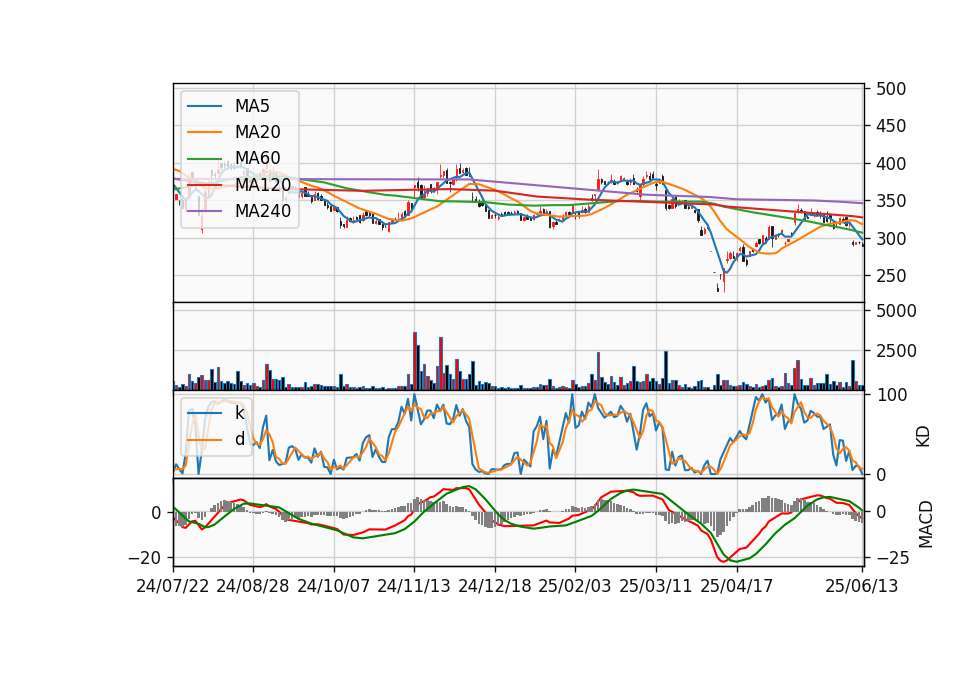960x690 pixels.
Task: Click the MA240 legend label
Action: point(263,211)
